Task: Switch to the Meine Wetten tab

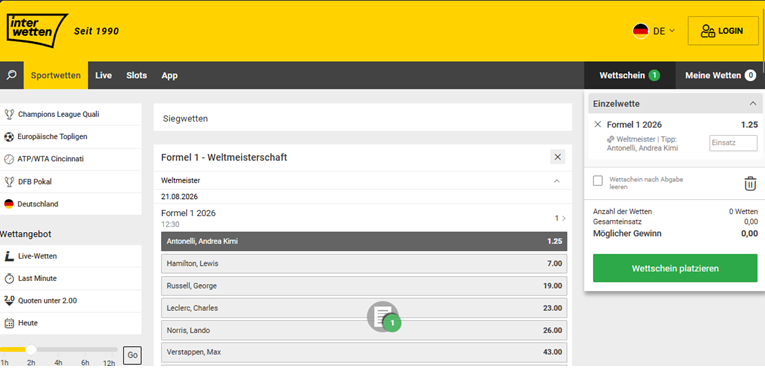Action: pos(720,75)
